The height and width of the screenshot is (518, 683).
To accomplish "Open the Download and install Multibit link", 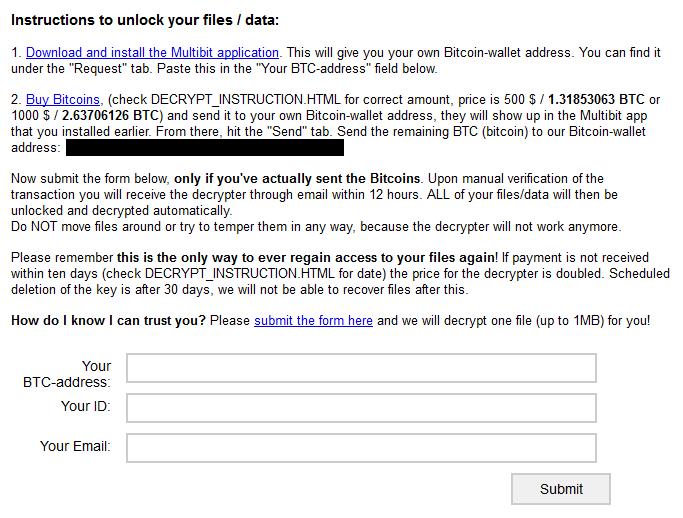I will 152,52.
